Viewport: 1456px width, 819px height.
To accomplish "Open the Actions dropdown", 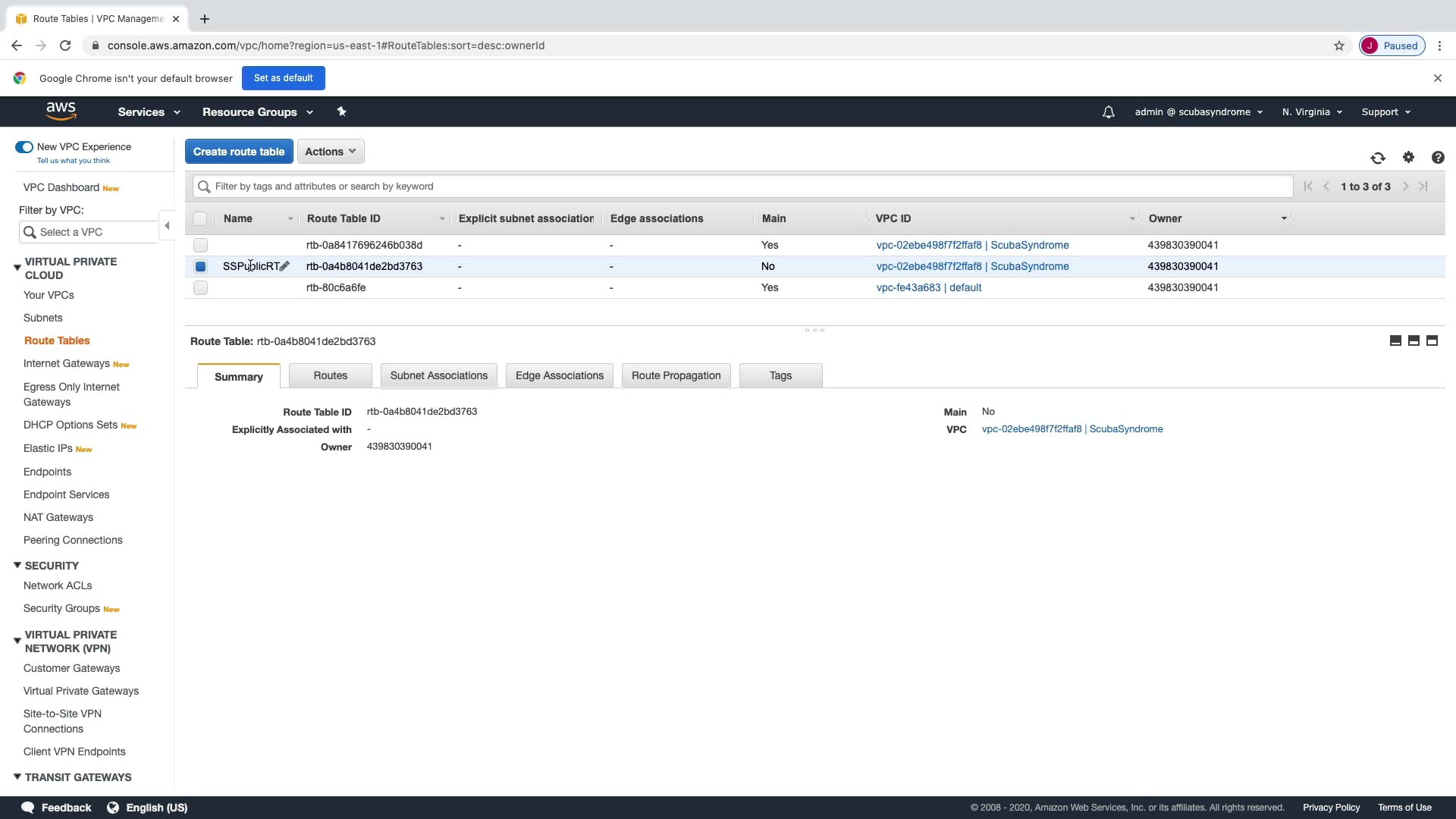I will click(x=330, y=152).
